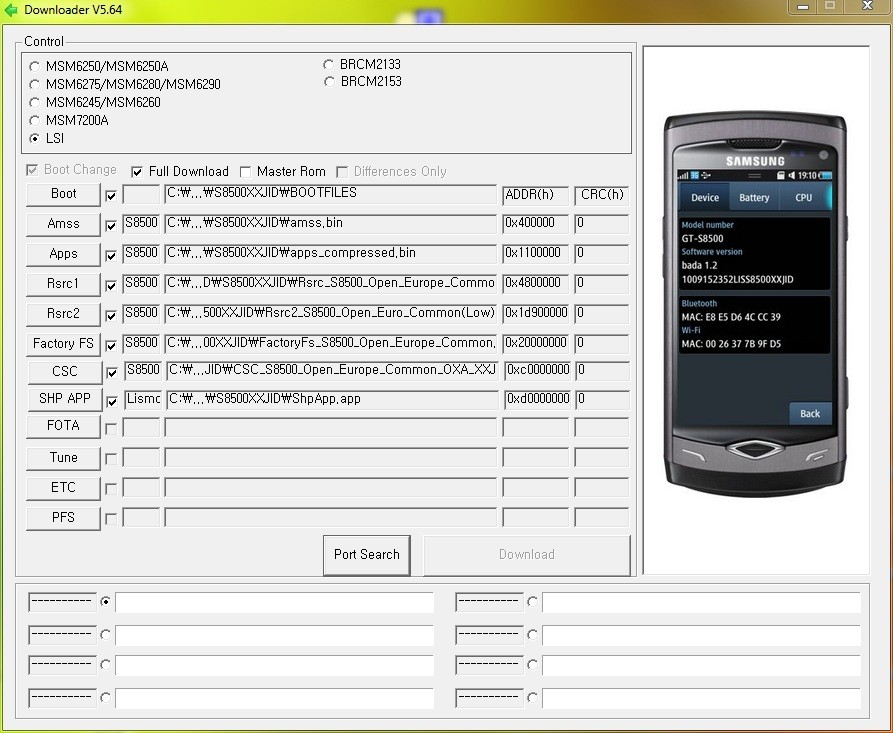The image size is (893, 733).
Task: Select the LSI radio button
Action: point(36,138)
